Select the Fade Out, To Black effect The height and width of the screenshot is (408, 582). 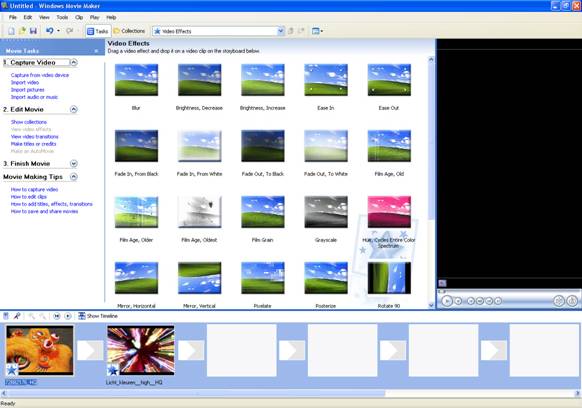(x=263, y=146)
